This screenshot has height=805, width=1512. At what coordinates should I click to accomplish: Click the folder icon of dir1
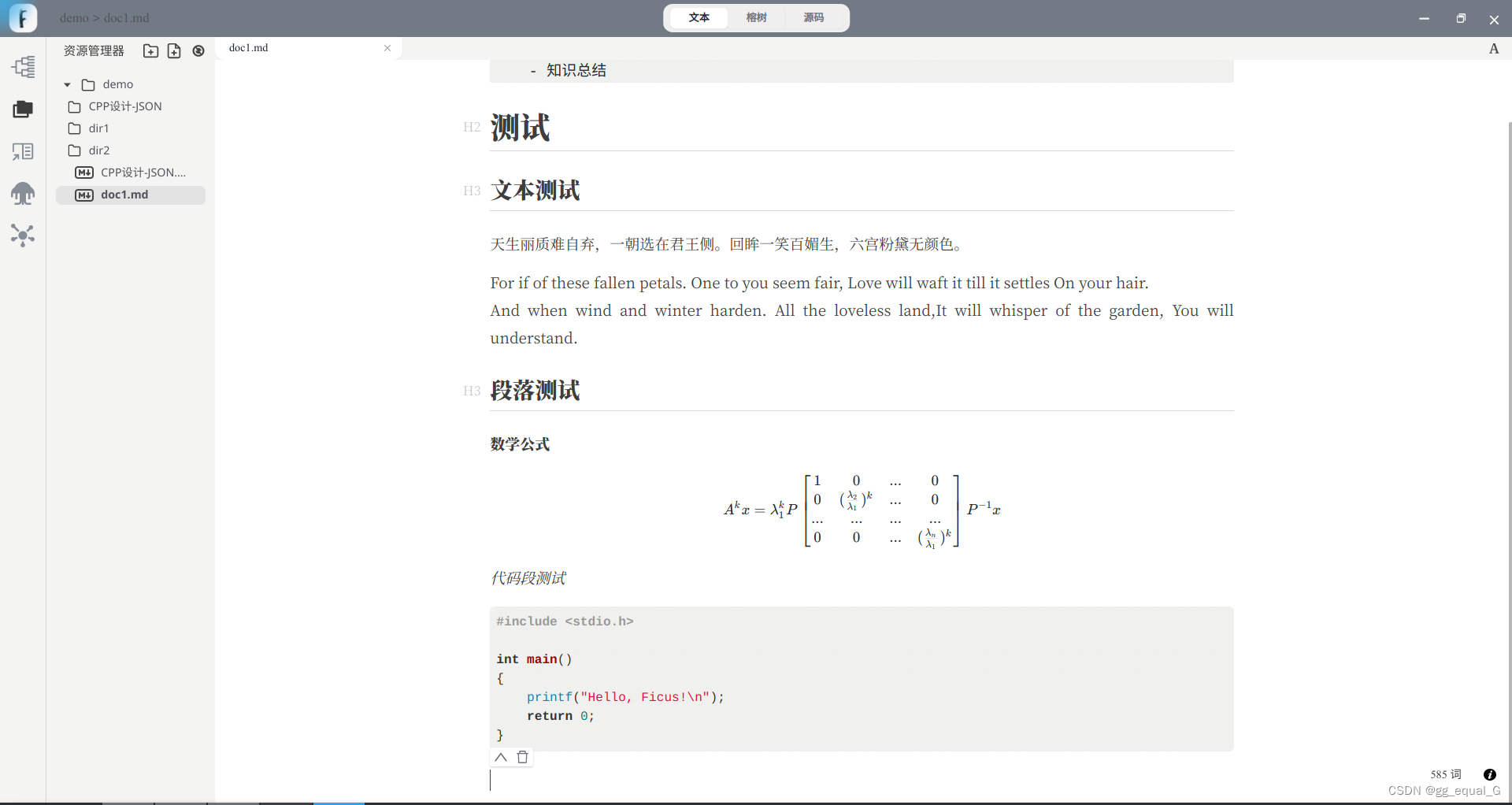[75, 128]
